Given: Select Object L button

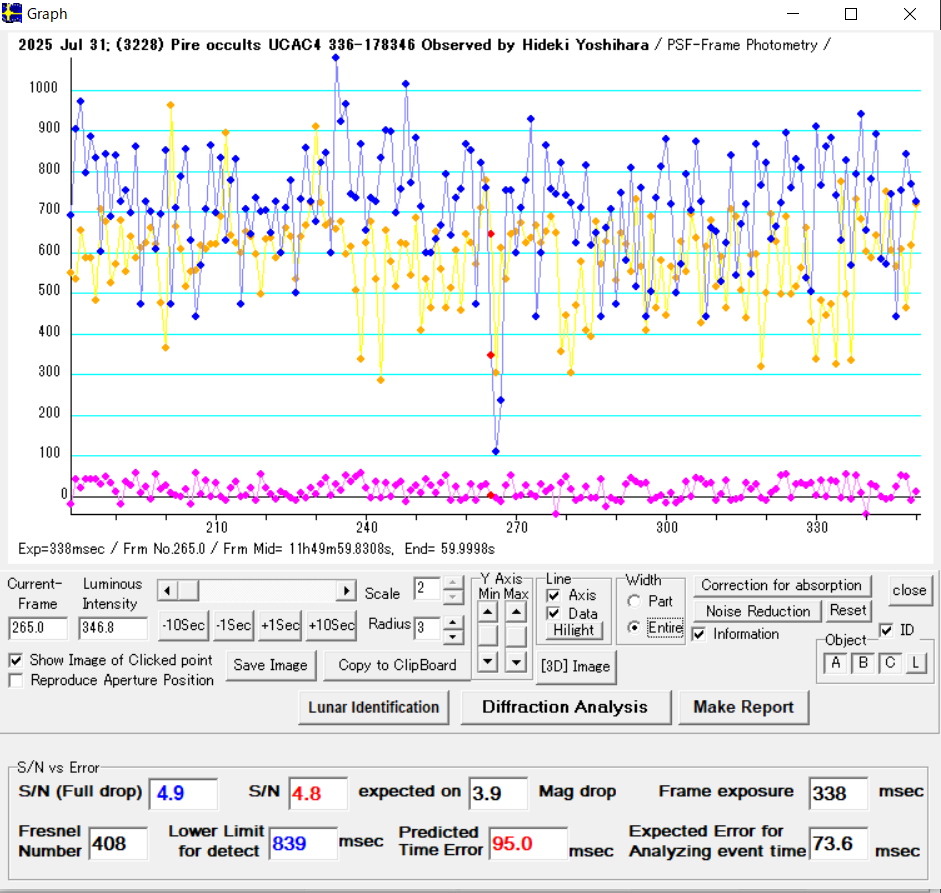Looking at the screenshot, I should [915, 663].
